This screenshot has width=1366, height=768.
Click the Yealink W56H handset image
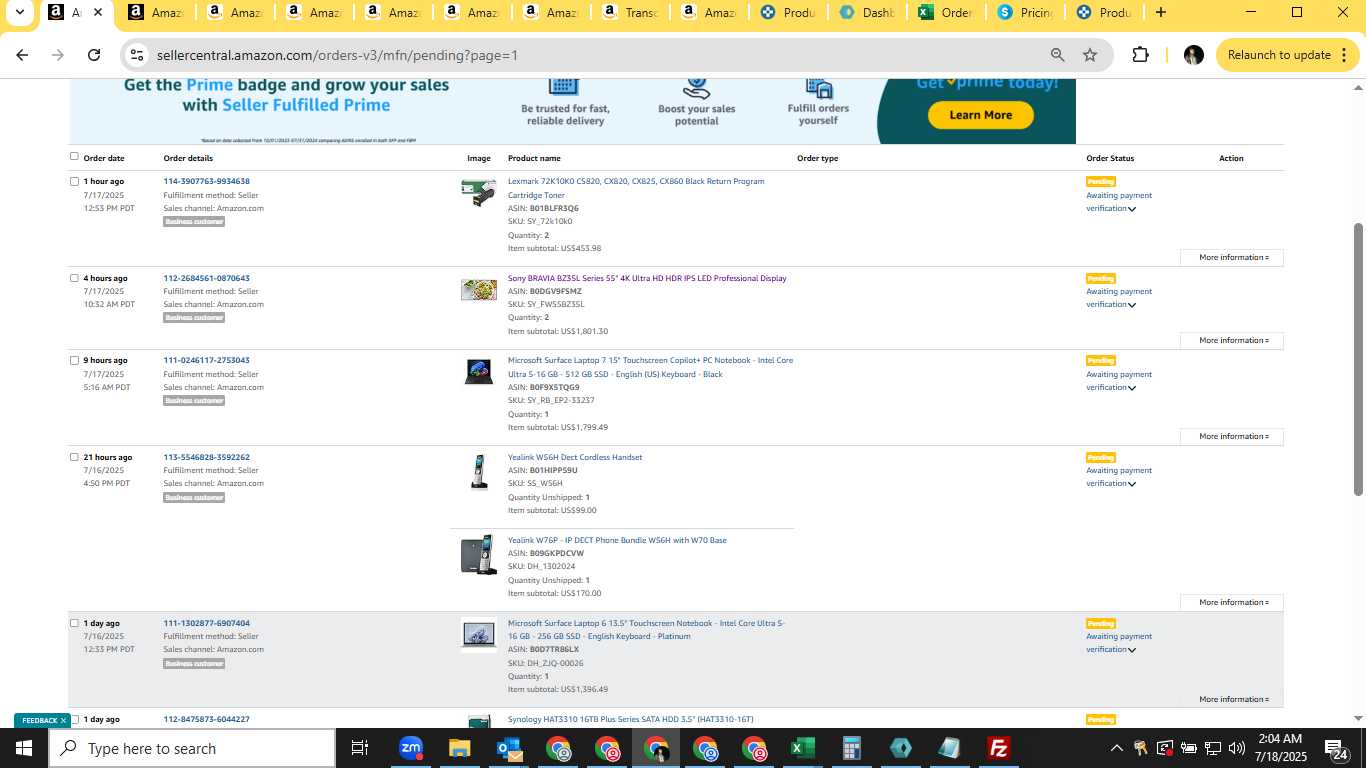point(479,472)
